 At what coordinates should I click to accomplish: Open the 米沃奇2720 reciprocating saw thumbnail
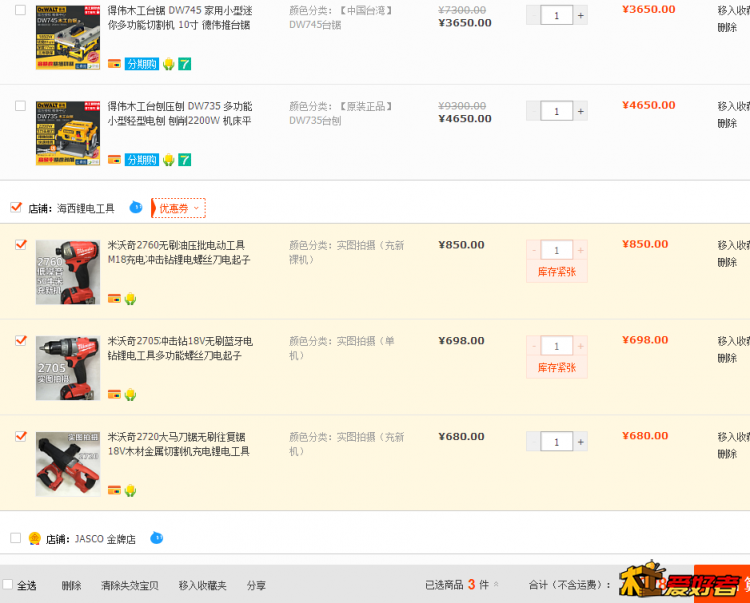pos(68,464)
